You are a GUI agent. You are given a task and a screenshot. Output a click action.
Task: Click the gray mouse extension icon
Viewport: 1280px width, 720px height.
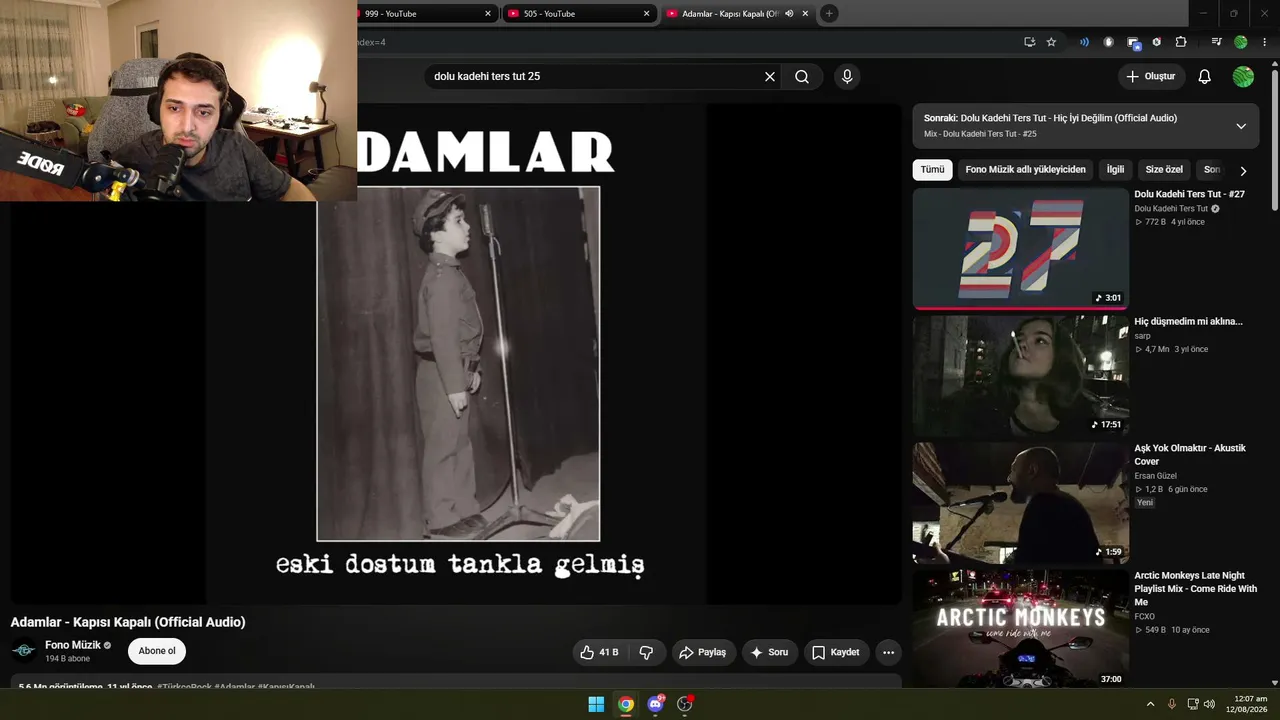click(1108, 42)
